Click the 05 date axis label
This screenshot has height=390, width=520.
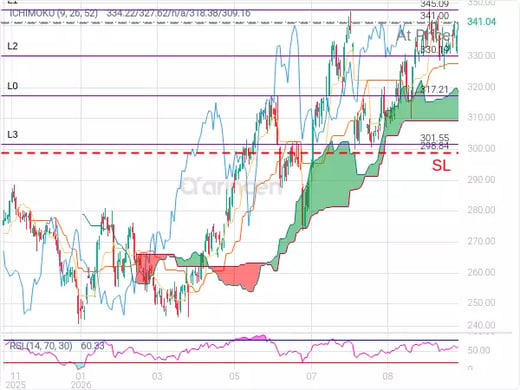point(234,377)
